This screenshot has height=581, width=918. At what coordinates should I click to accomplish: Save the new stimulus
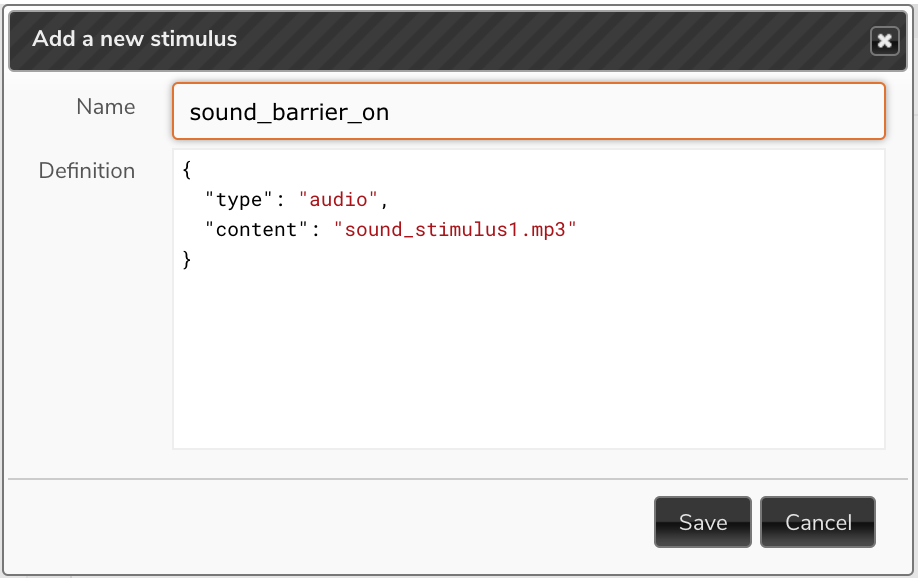pyautogui.click(x=703, y=522)
